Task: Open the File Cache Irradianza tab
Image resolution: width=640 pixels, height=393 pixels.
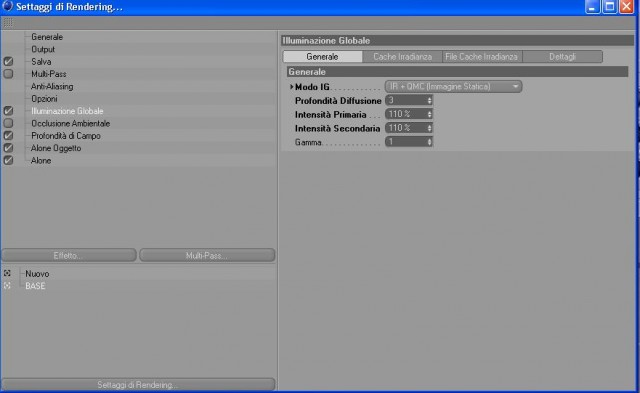Action: pos(482,57)
